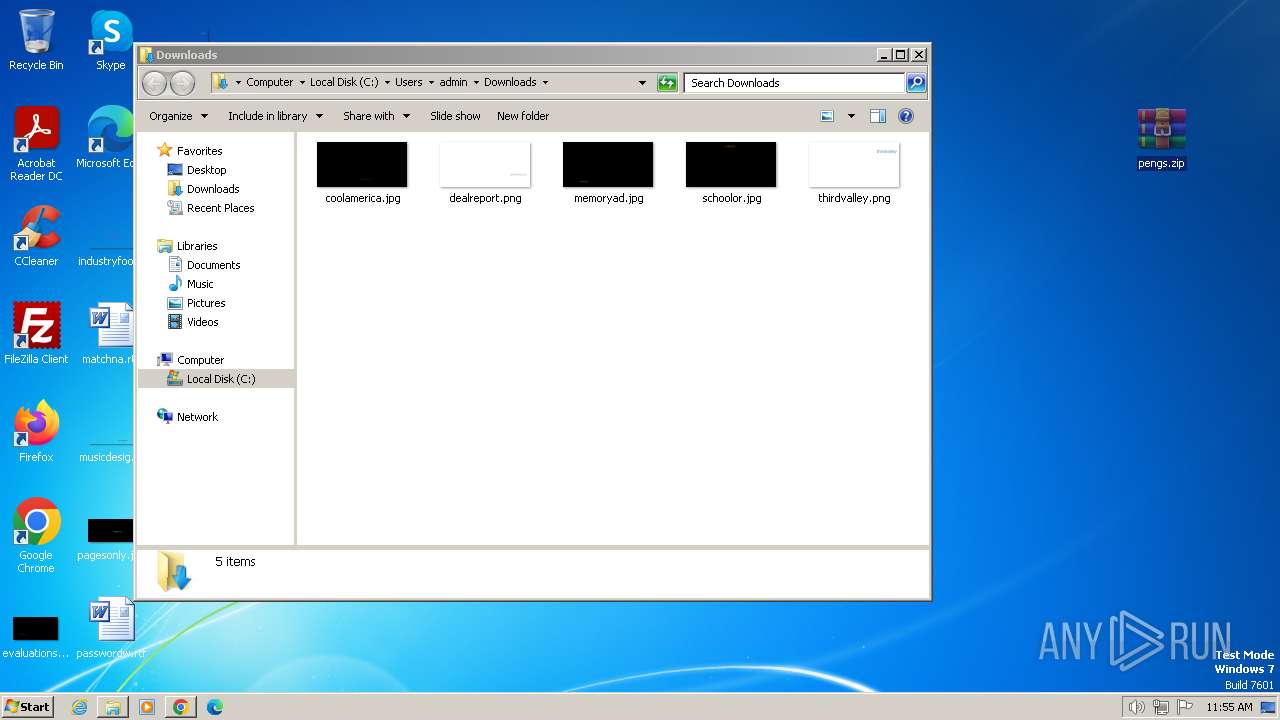
Task: Open the Help question mark icon
Action: coord(906,116)
